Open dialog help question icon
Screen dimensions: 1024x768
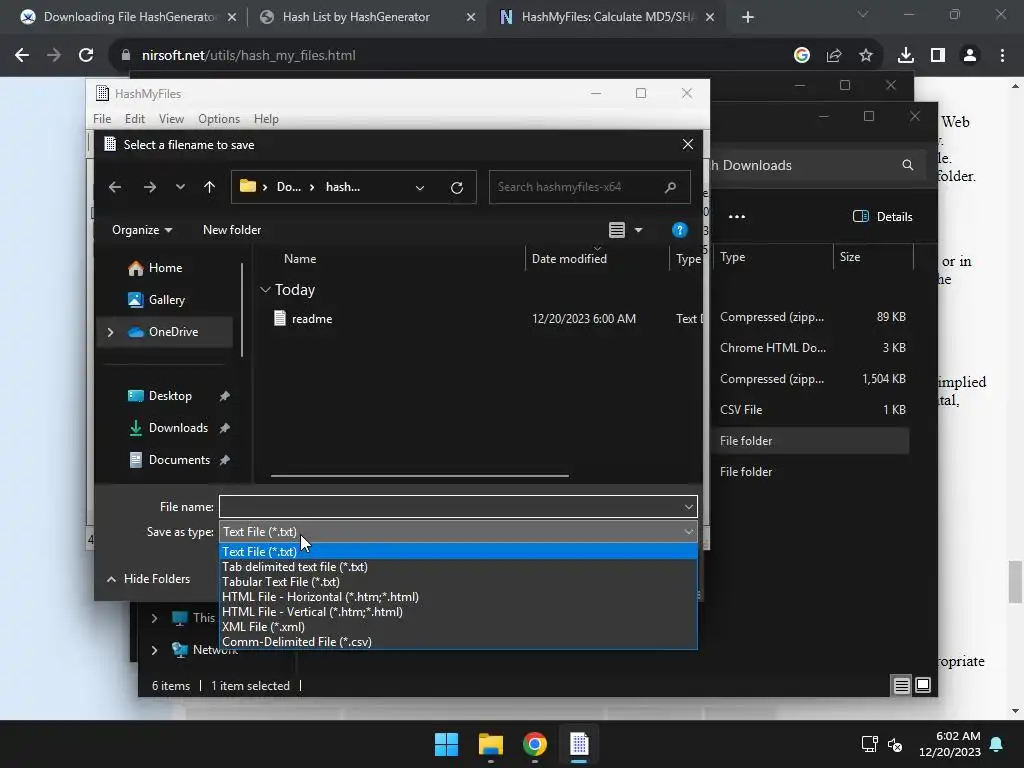[x=679, y=230]
